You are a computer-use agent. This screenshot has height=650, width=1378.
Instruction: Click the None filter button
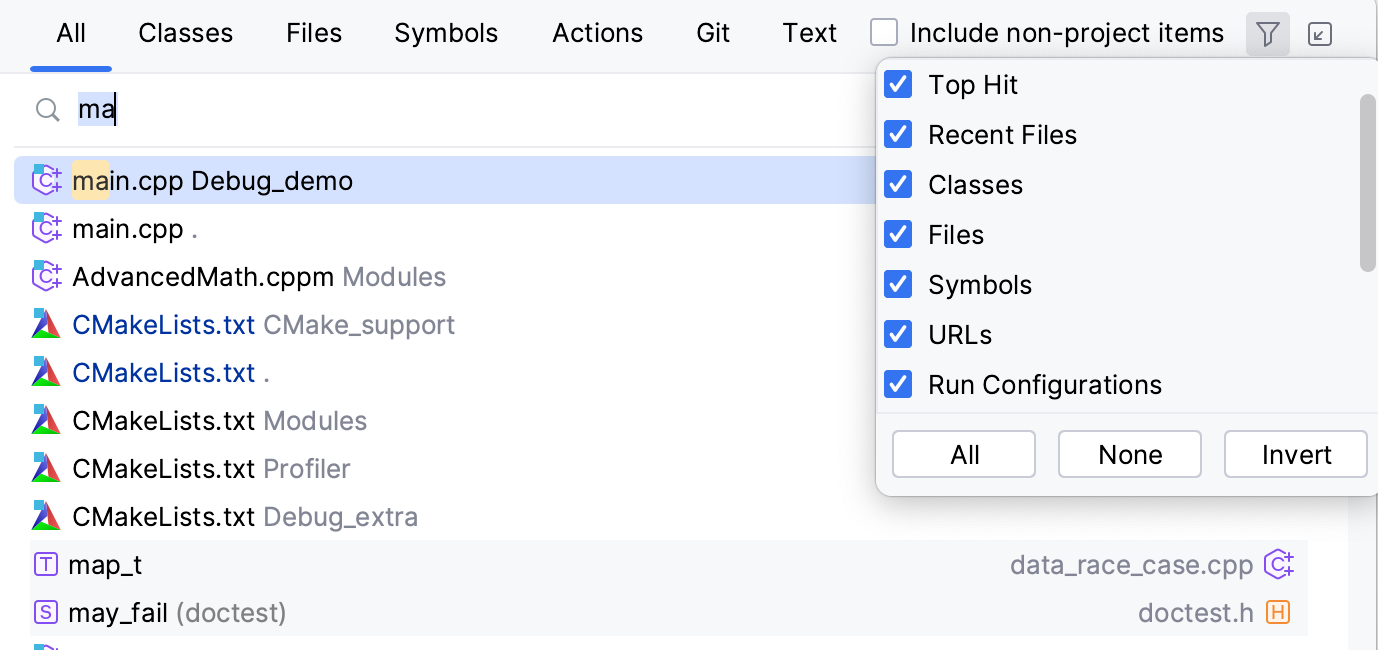coord(1129,454)
